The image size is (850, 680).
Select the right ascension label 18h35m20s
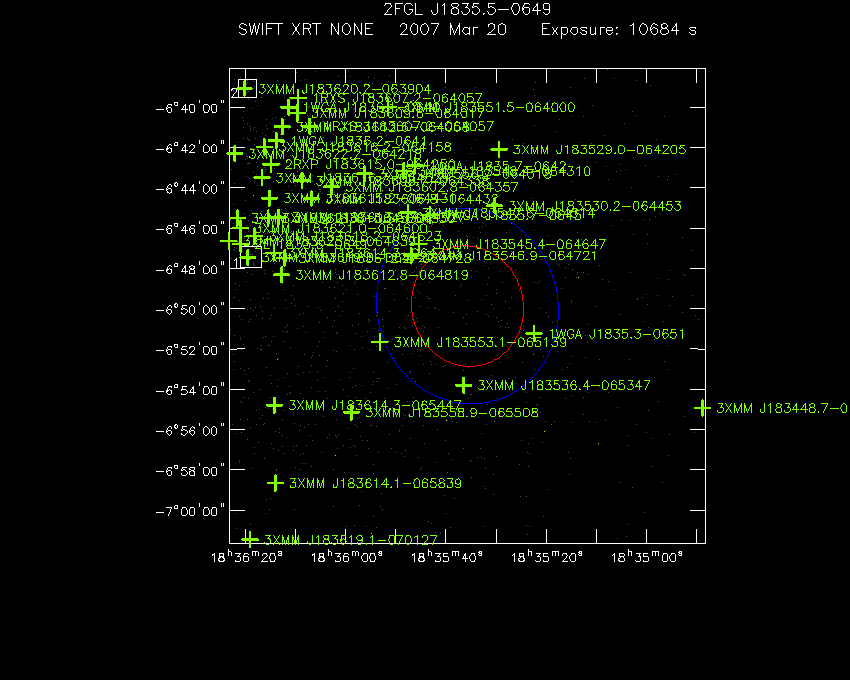point(546,557)
